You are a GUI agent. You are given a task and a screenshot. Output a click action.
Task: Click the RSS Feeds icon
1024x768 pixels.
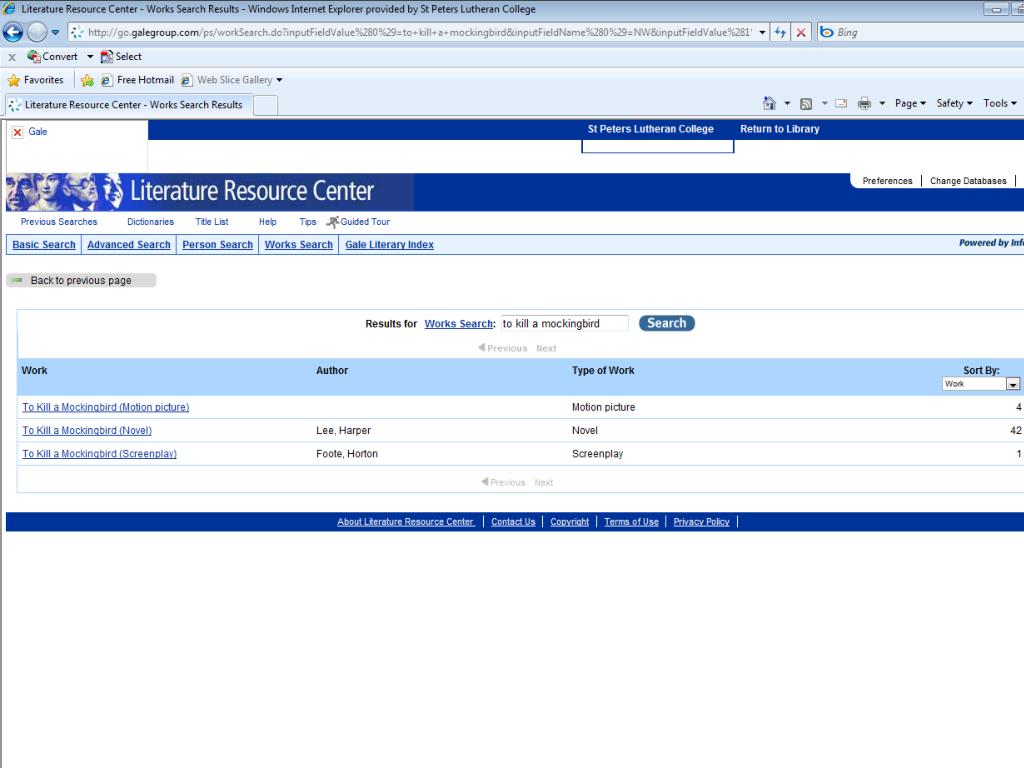point(806,103)
